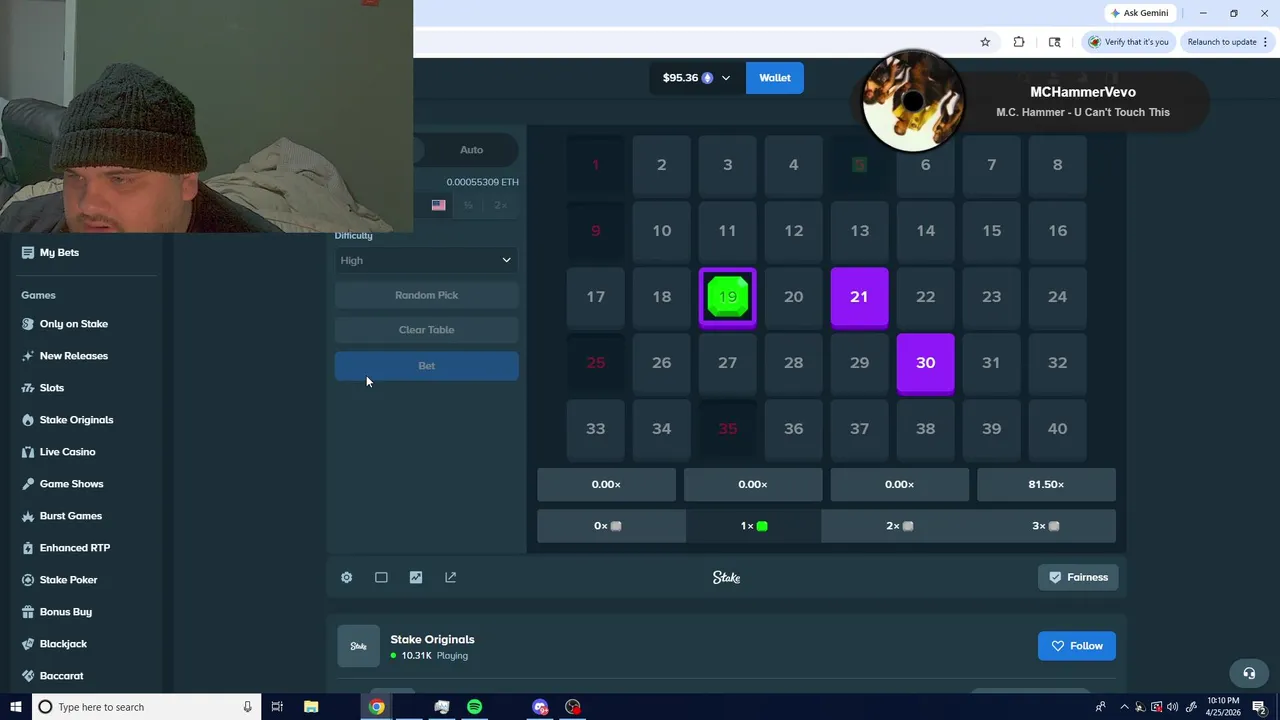Viewport: 1280px width, 720px height.
Task: Select keno tile number 27
Action: point(727,363)
